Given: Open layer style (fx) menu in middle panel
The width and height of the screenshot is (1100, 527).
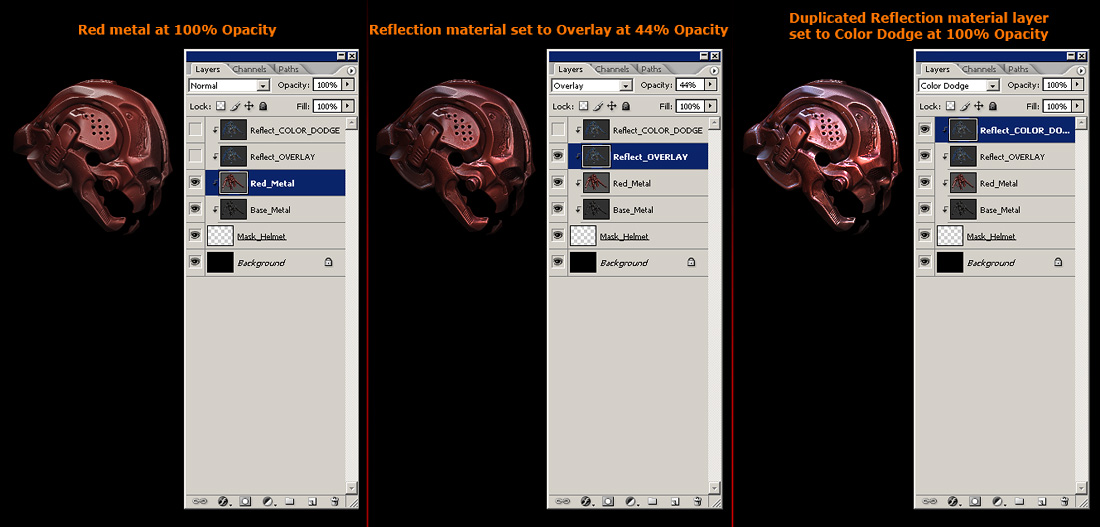Looking at the screenshot, I should pos(585,501).
